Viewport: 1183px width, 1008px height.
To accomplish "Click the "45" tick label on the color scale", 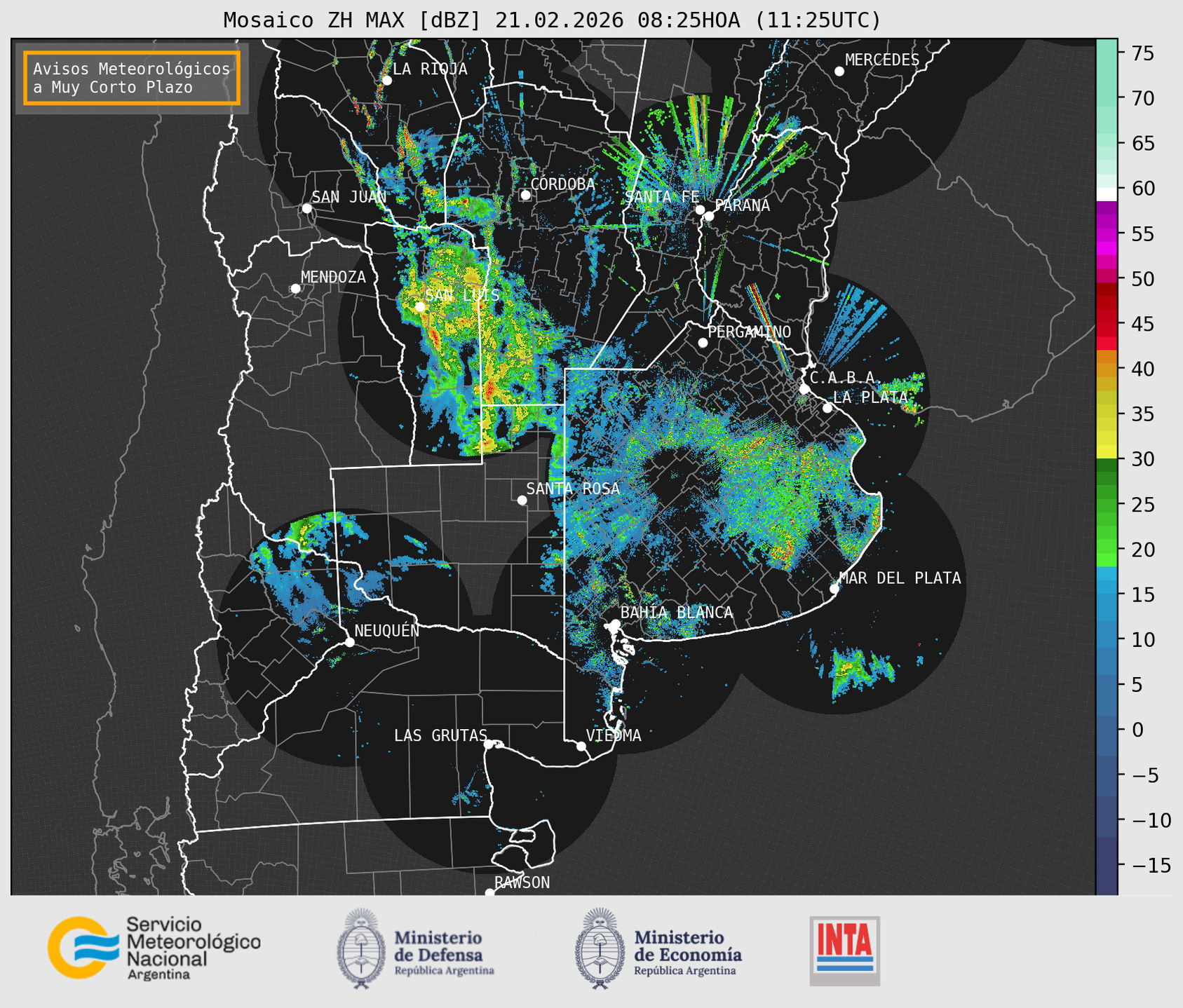I will (x=1142, y=324).
